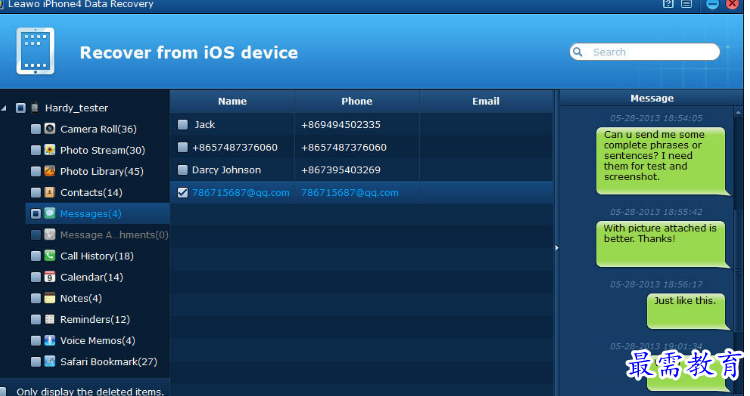Toggle the Messages(4) checkbox
This screenshot has height=396, width=750.
point(36,213)
